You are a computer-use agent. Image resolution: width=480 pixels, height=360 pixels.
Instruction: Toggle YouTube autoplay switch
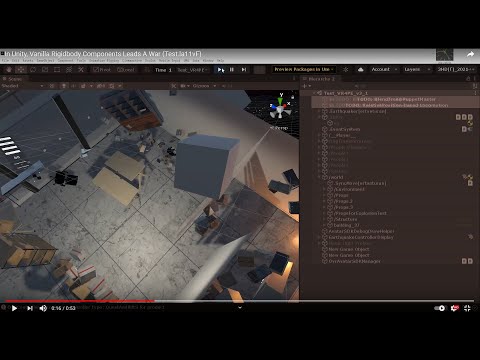coord(440,308)
